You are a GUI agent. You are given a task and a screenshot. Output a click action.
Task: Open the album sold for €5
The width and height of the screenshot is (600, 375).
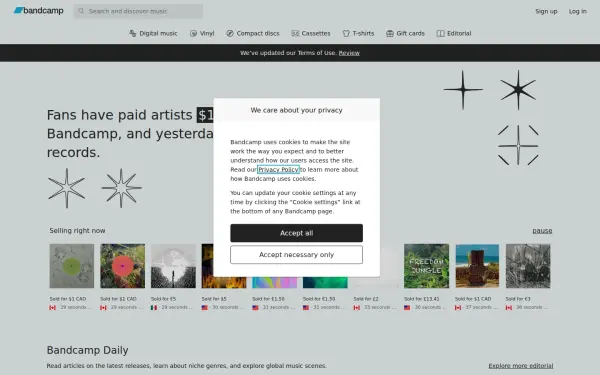[173, 266]
